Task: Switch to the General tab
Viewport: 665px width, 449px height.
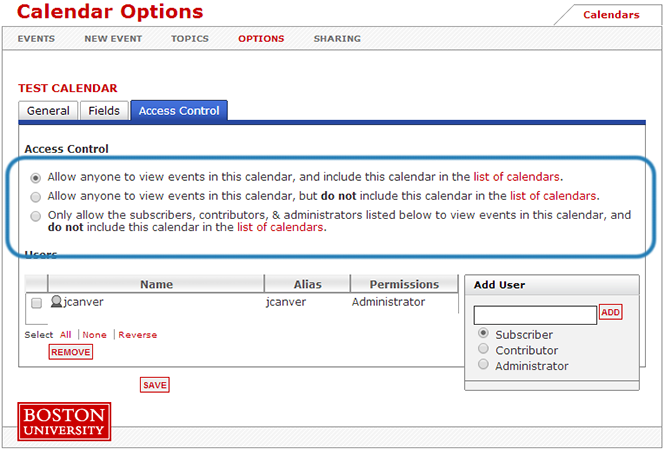Action: (48, 111)
